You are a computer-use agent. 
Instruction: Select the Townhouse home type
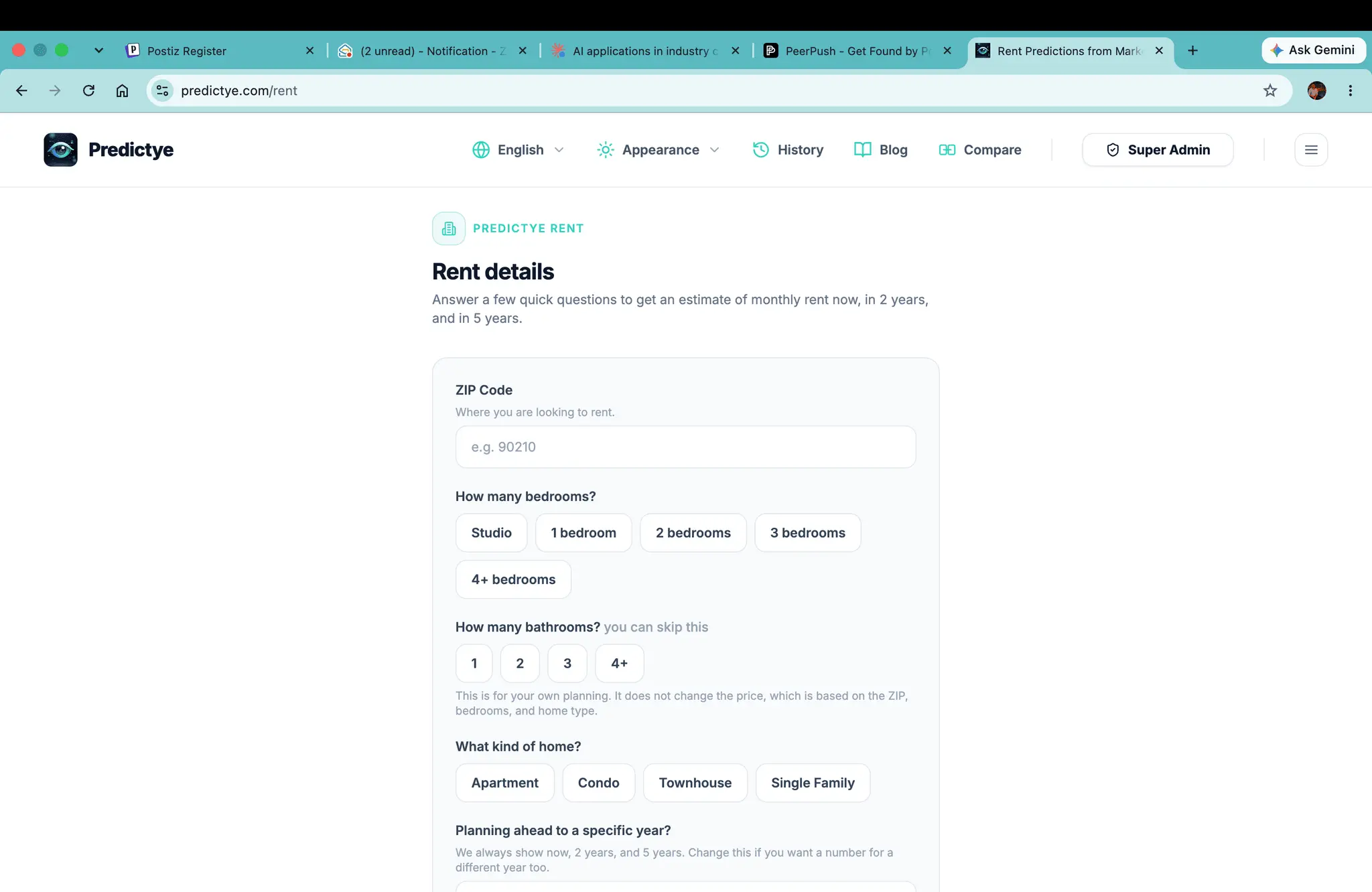click(x=695, y=783)
